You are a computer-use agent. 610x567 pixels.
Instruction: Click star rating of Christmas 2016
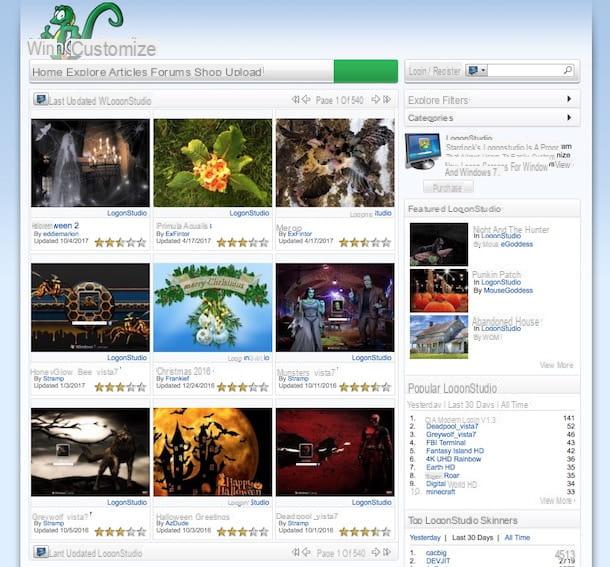(x=243, y=387)
